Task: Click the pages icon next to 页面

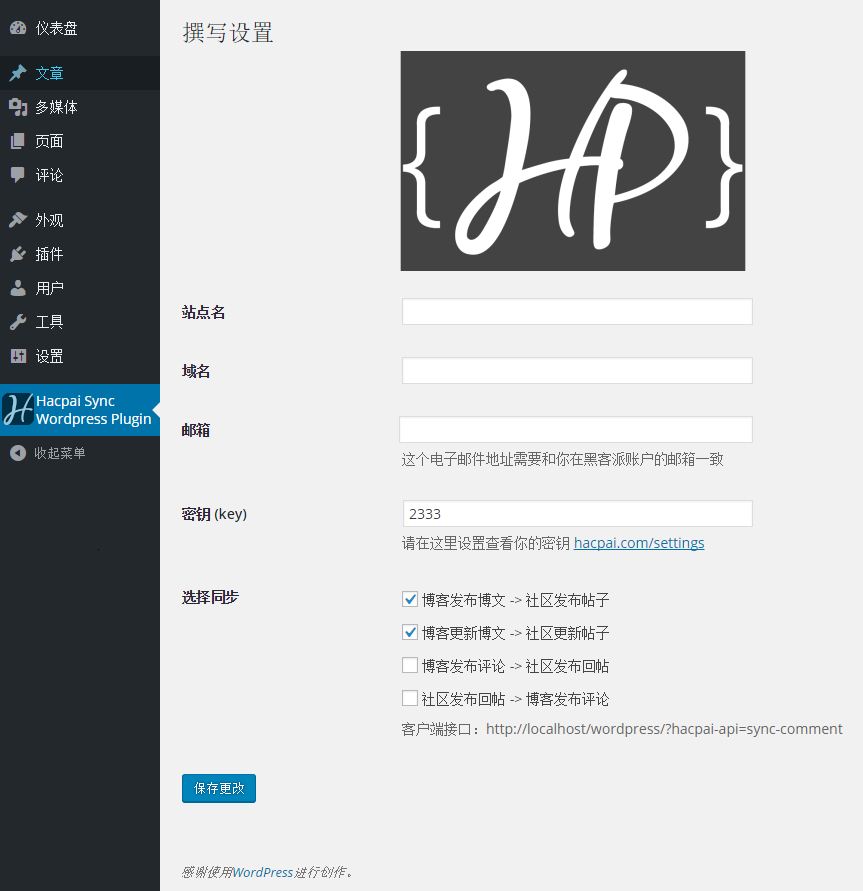Action: pyautogui.click(x=18, y=142)
